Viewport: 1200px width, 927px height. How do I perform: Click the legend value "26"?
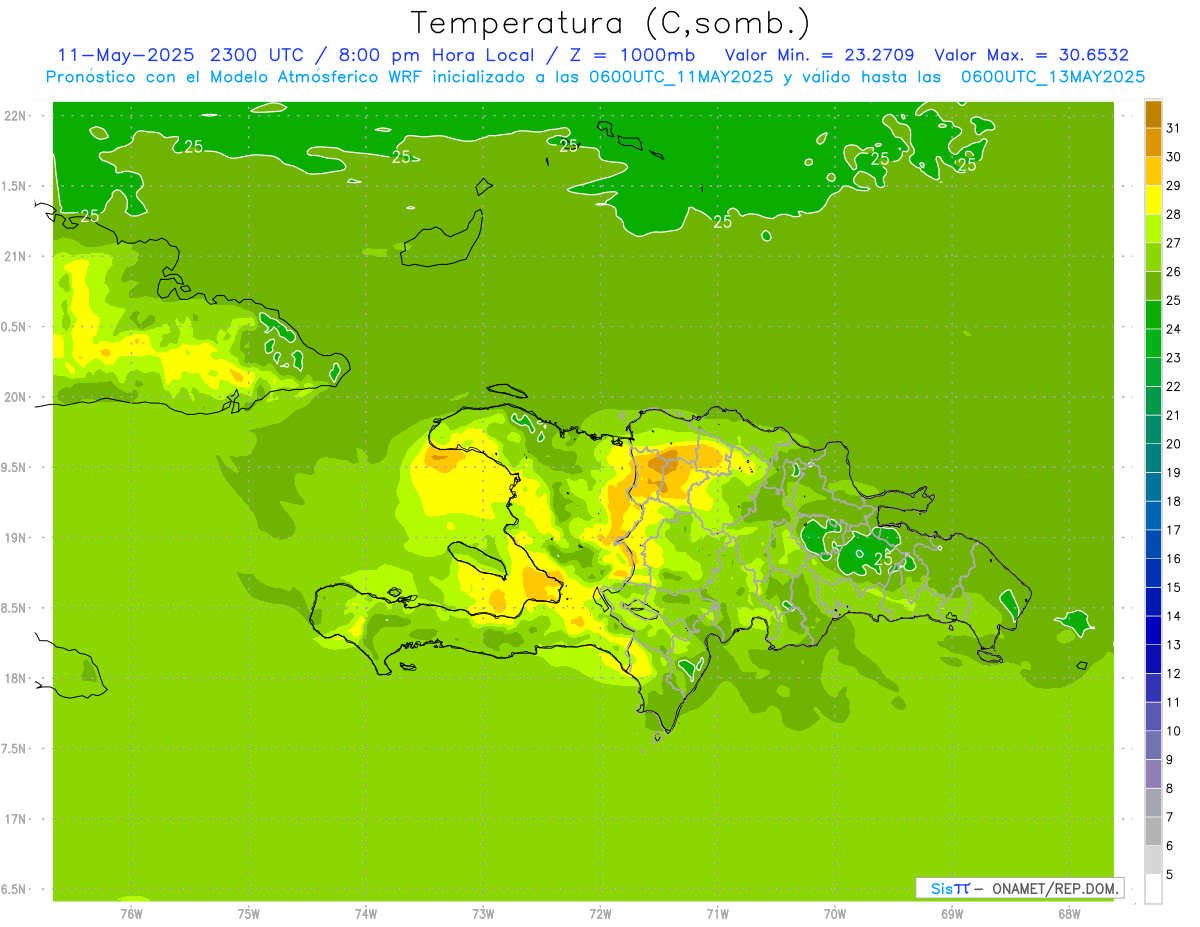click(x=1174, y=272)
